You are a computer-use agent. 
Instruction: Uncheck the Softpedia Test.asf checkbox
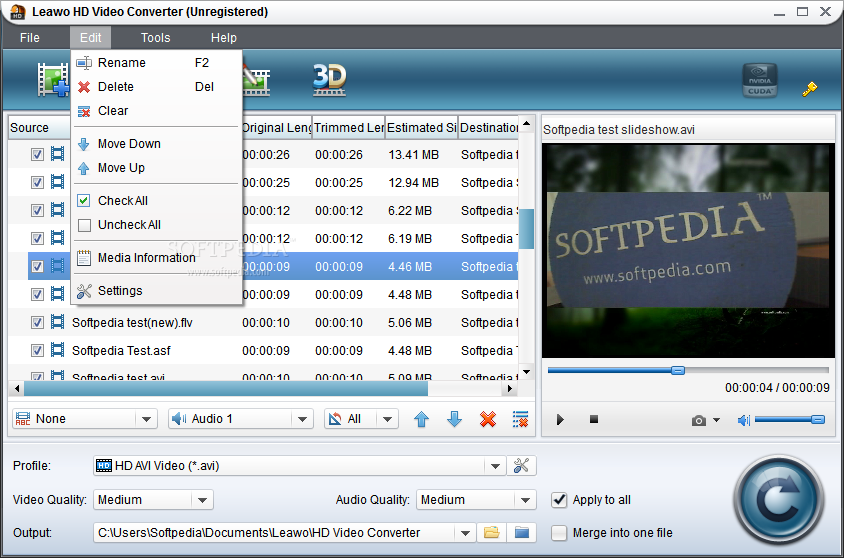coord(37,351)
